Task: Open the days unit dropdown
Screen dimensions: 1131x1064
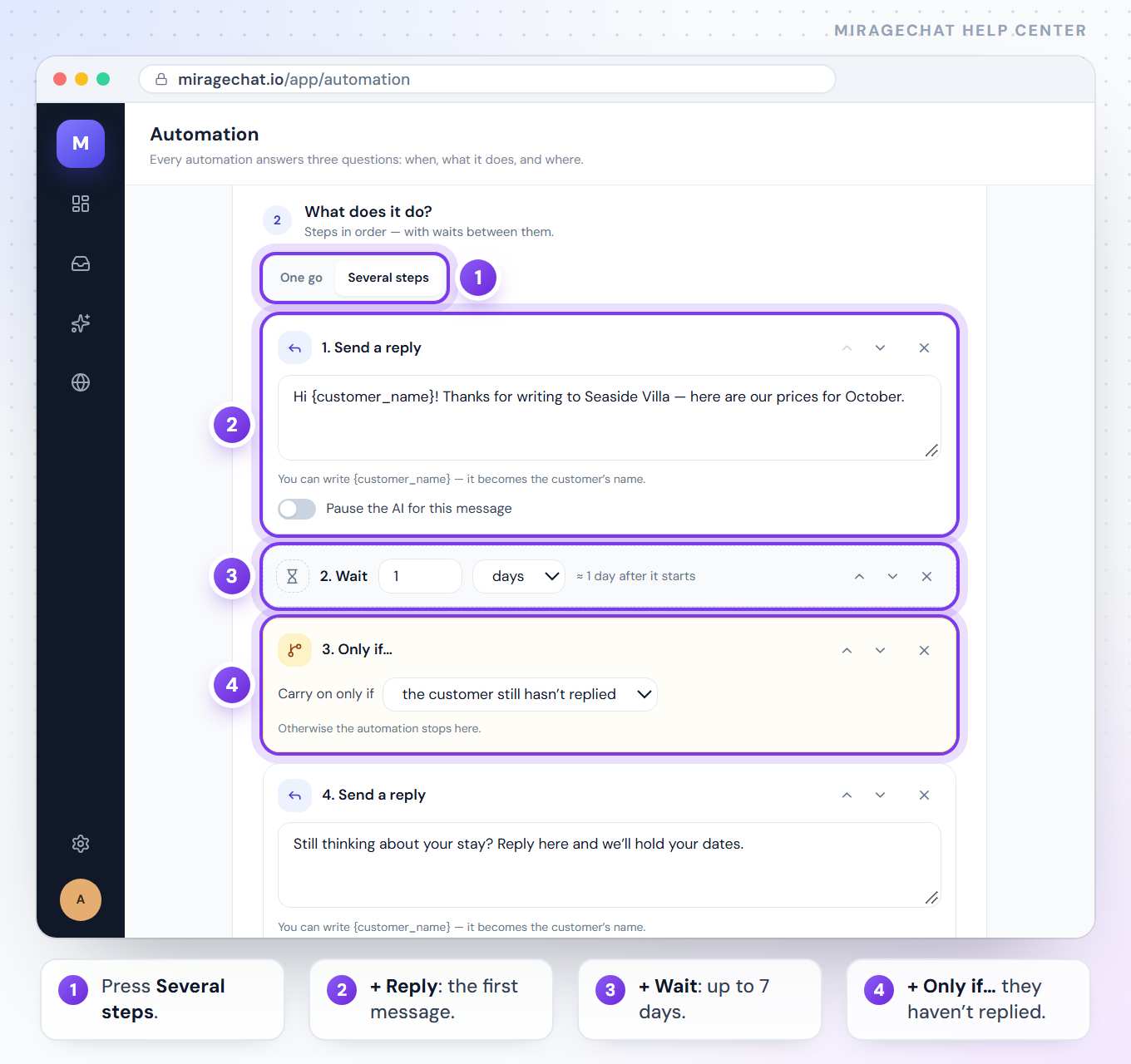Action: tap(519, 576)
